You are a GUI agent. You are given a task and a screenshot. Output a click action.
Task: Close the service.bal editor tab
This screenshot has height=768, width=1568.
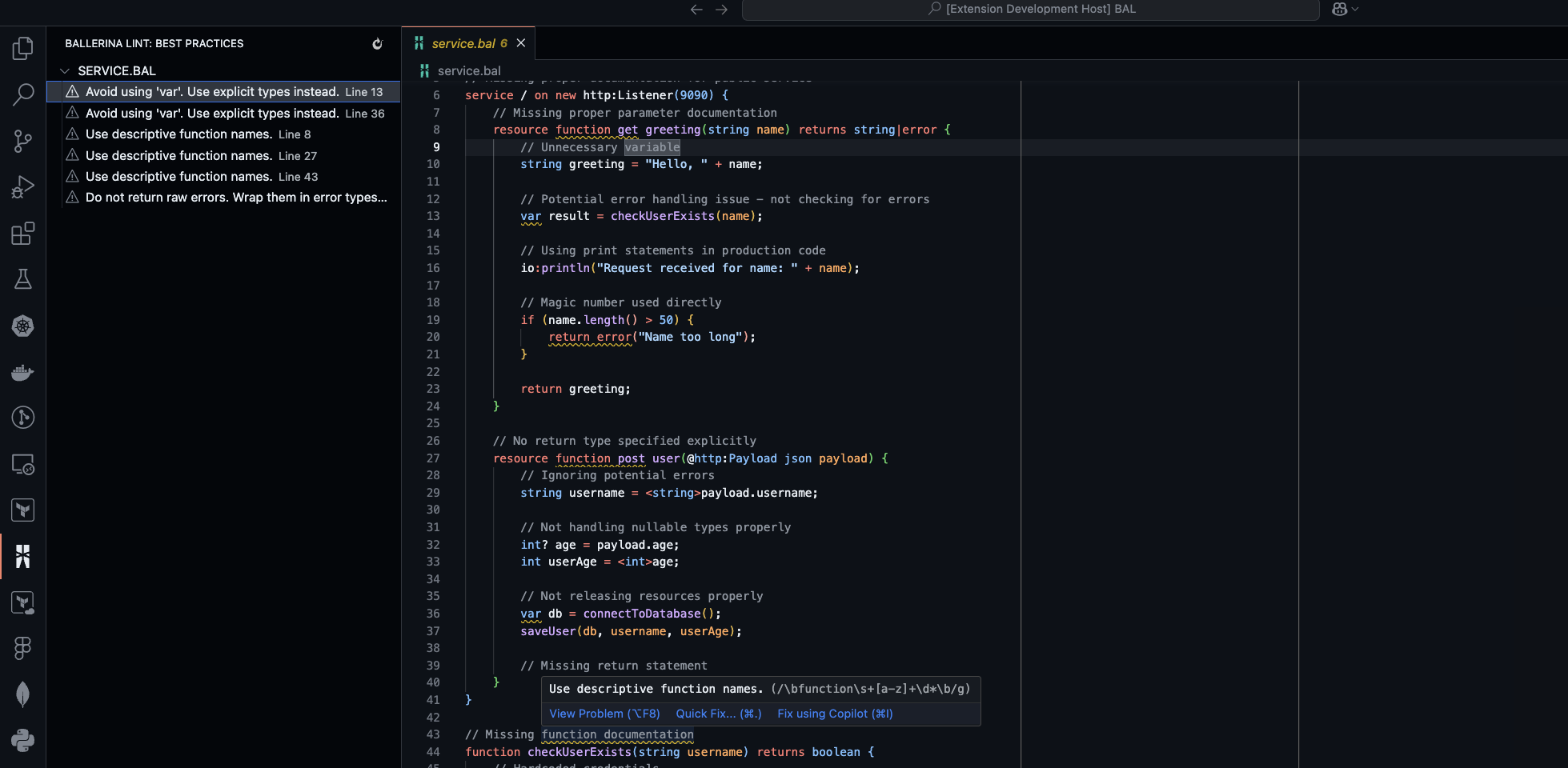pos(521,43)
